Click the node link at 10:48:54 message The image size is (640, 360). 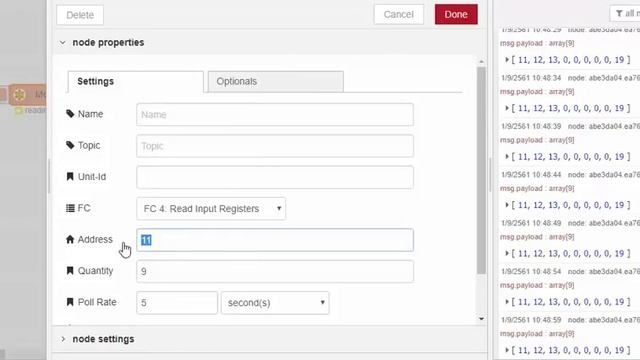(604, 271)
